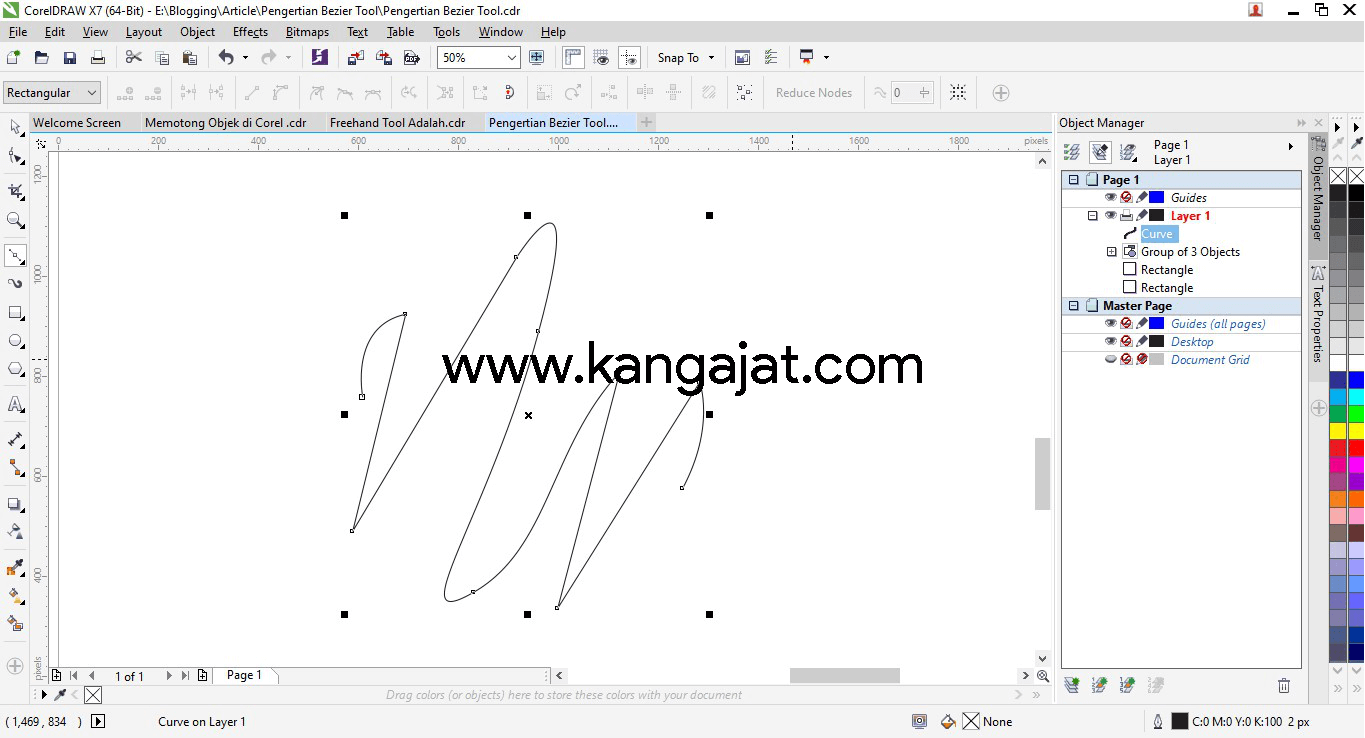Hide the Guides layer via its eye icon
Screen dimensions: 1365x738
pos(1111,197)
